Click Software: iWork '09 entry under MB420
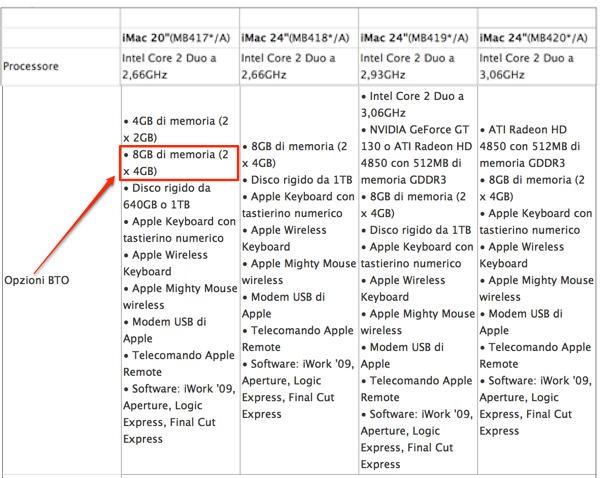Viewport: 600px width, 478px height. point(536,406)
